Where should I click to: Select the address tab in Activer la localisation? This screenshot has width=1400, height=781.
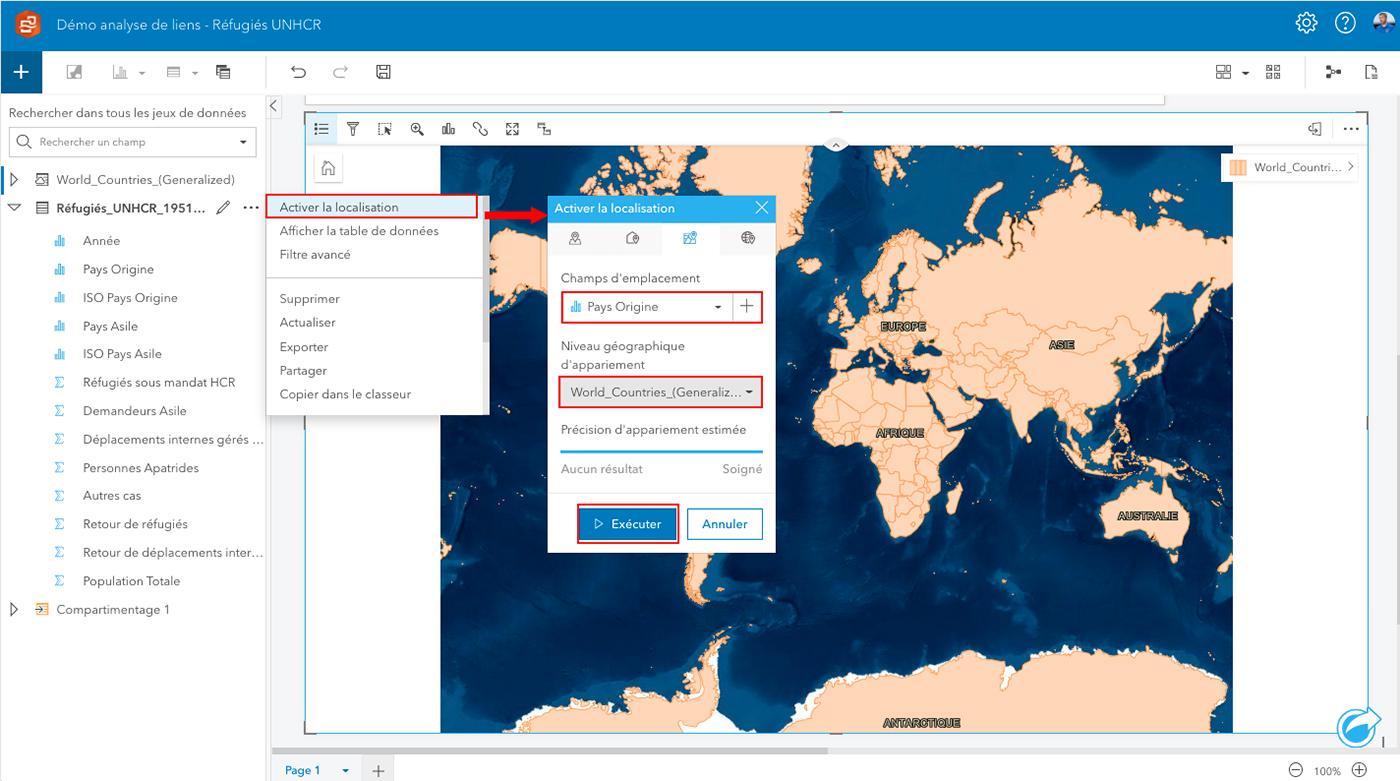coord(632,238)
